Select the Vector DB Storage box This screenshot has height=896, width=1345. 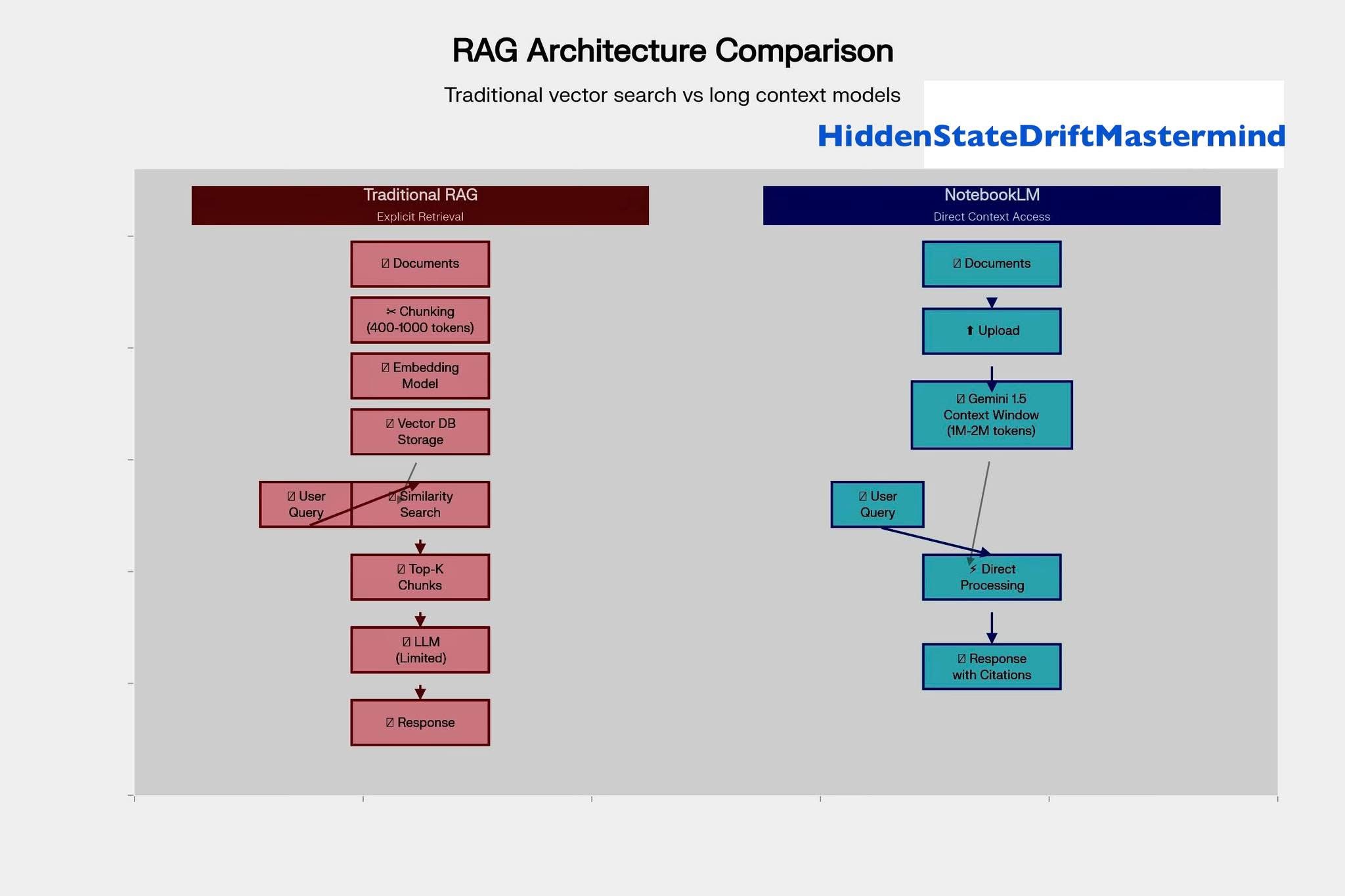(420, 431)
